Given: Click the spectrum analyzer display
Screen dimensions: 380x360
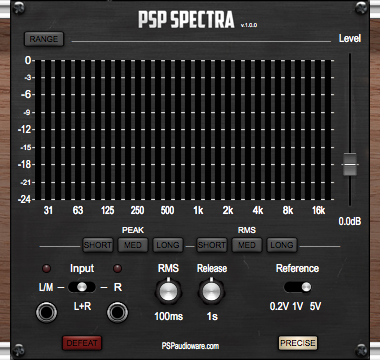Looking at the screenshot, I should pos(183,130).
